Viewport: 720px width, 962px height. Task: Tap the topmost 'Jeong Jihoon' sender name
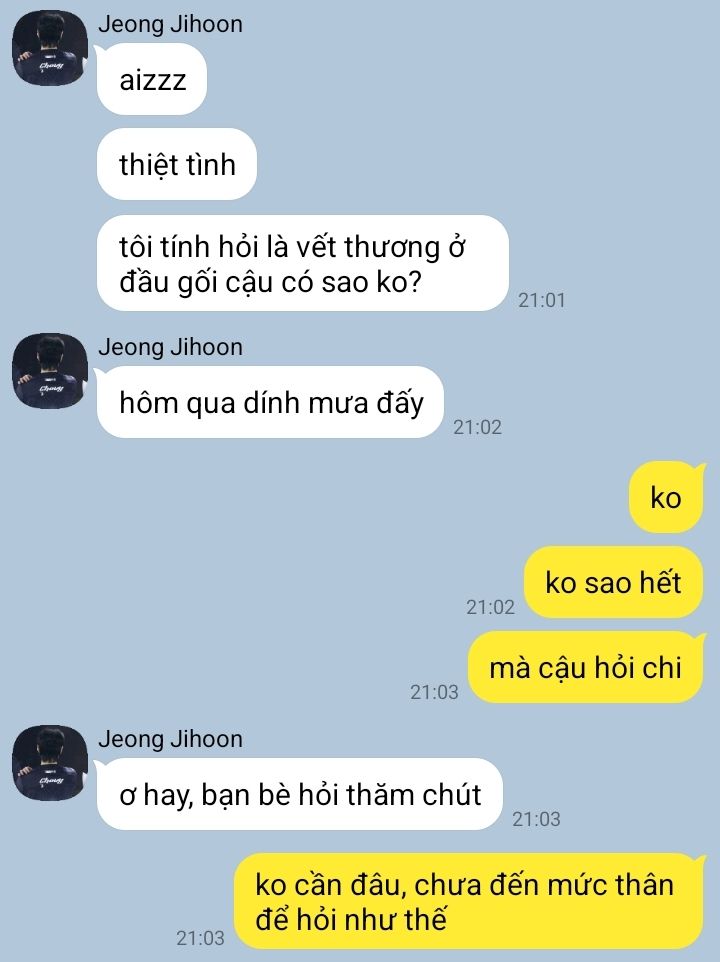pos(170,24)
